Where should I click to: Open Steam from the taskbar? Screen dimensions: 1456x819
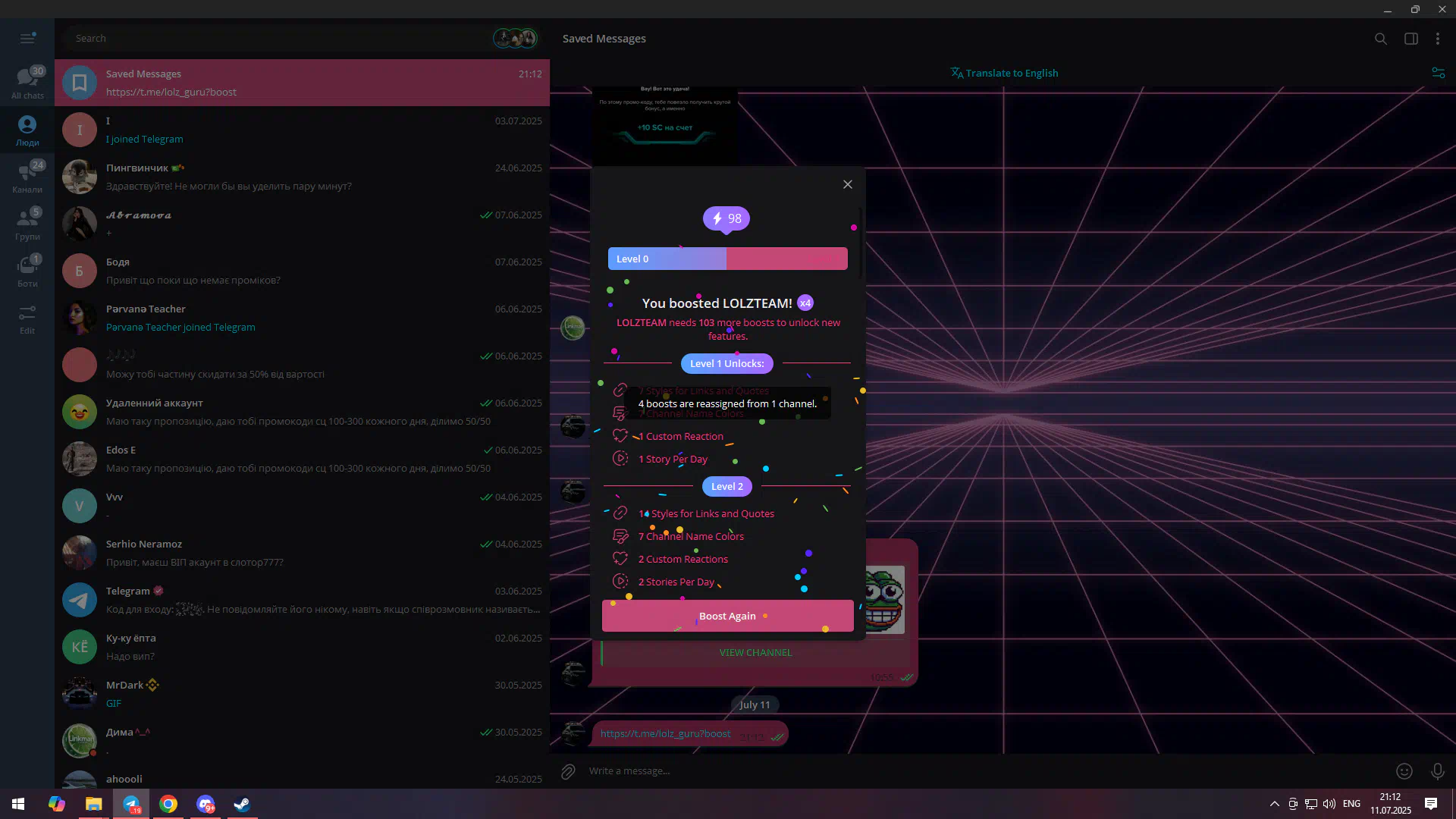[243, 804]
